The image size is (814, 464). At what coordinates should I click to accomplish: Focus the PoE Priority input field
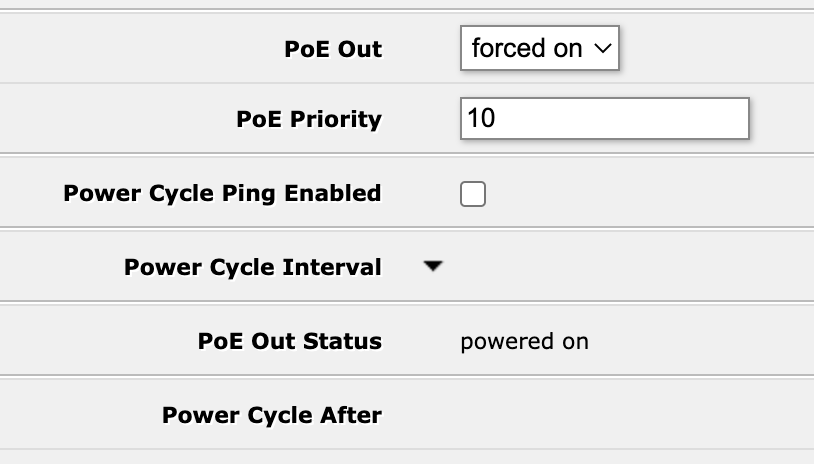[x=604, y=119]
